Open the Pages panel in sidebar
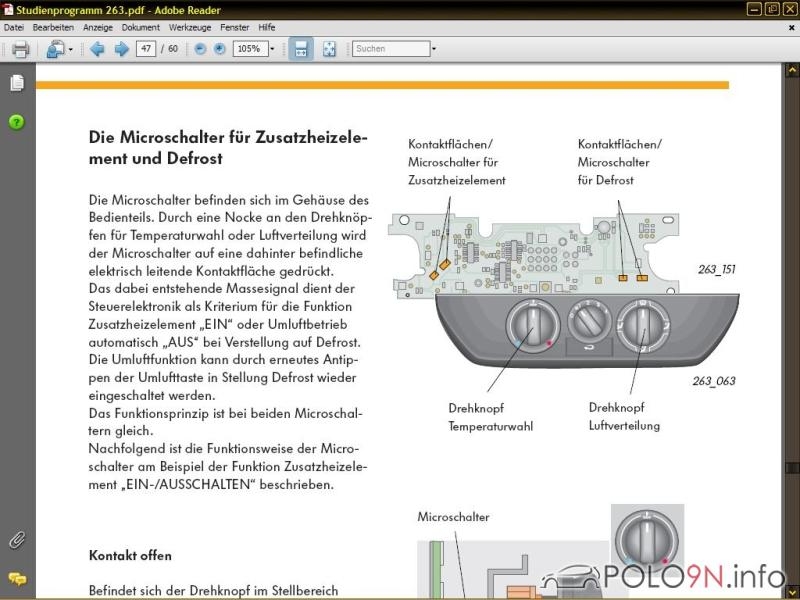The width and height of the screenshot is (800, 600). tap(17, 83)
